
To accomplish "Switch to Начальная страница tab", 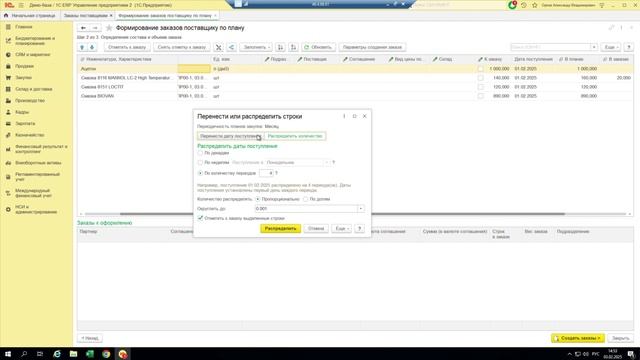I will (30, 16).
